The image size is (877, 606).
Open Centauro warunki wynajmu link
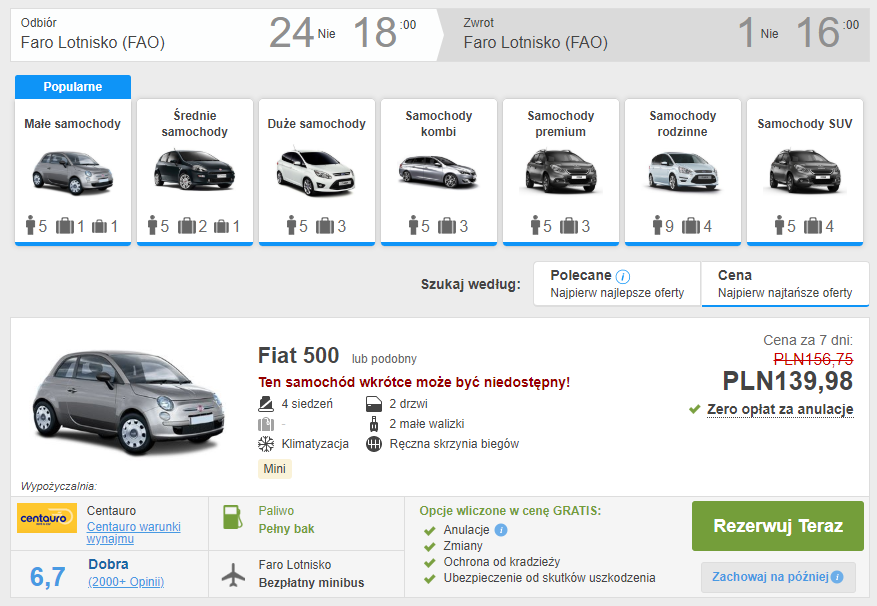pyautogui.click(x=134, y=533)
